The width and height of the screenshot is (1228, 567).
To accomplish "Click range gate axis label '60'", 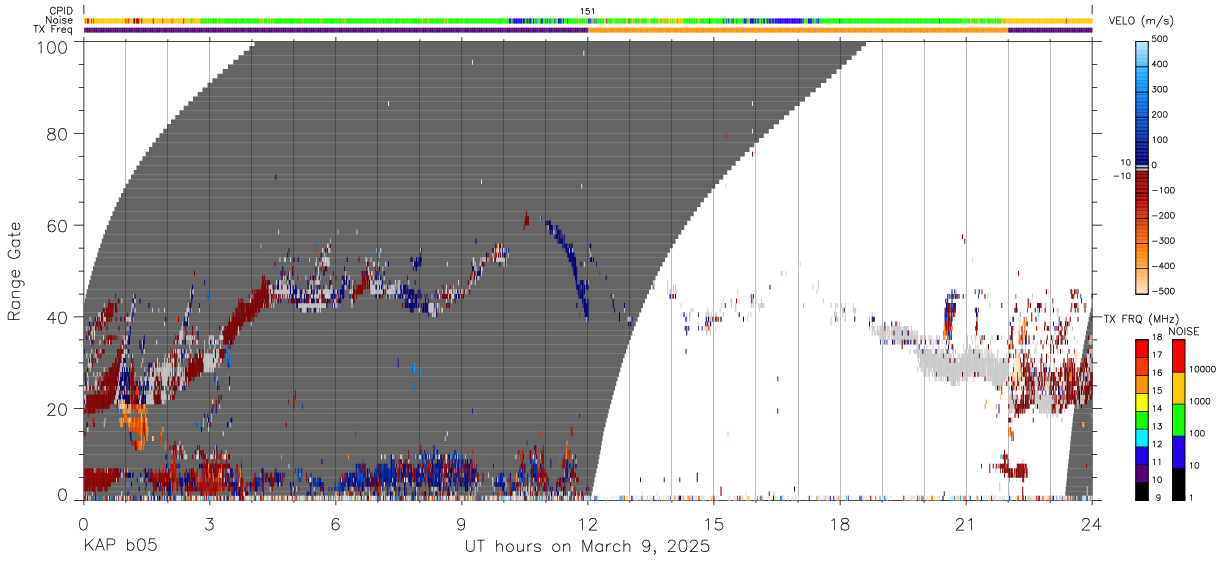I will [x=59, y=225].
